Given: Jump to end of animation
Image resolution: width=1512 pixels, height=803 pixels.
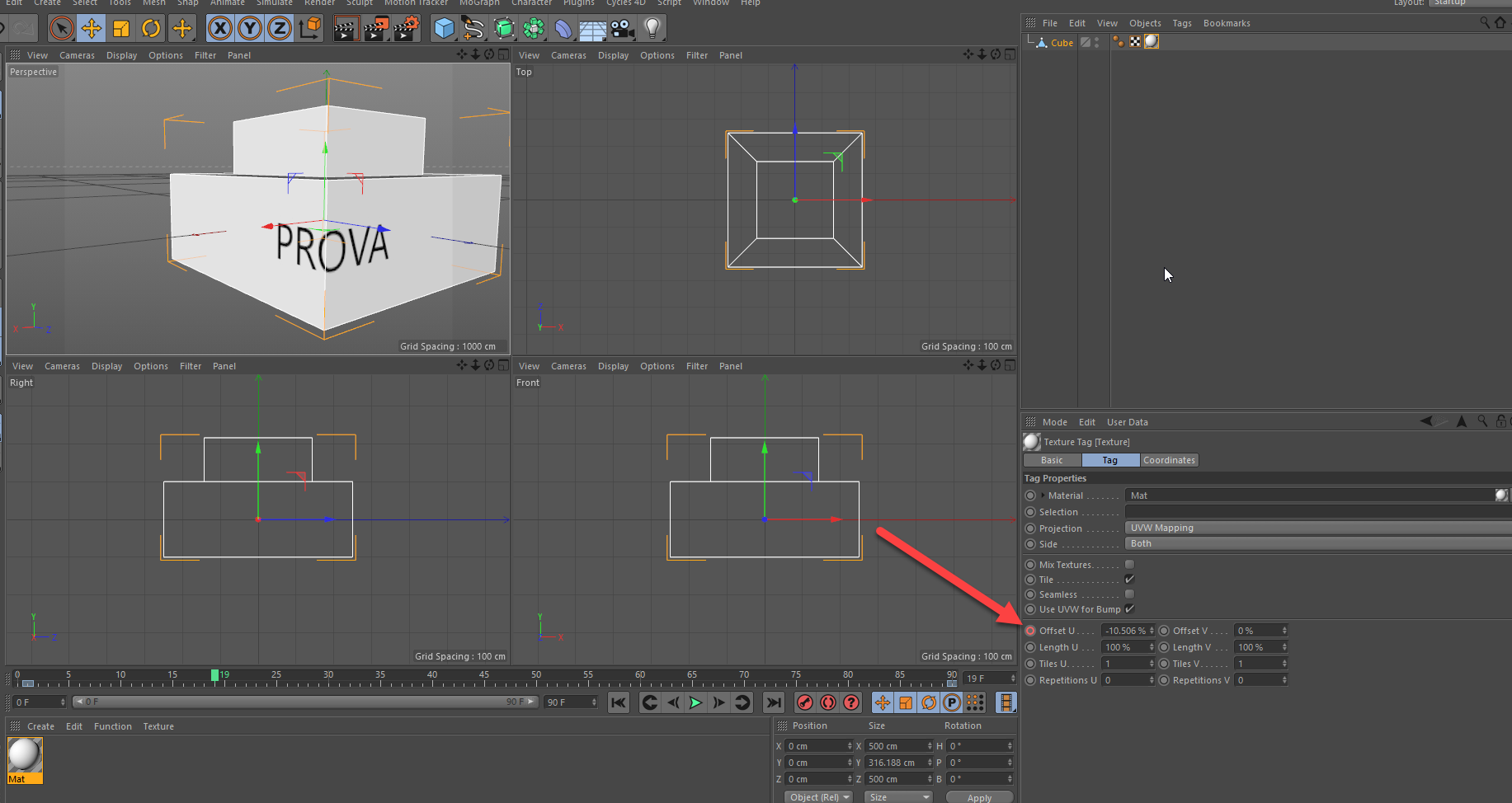Looking at the screenshot, I should (773, 702).
